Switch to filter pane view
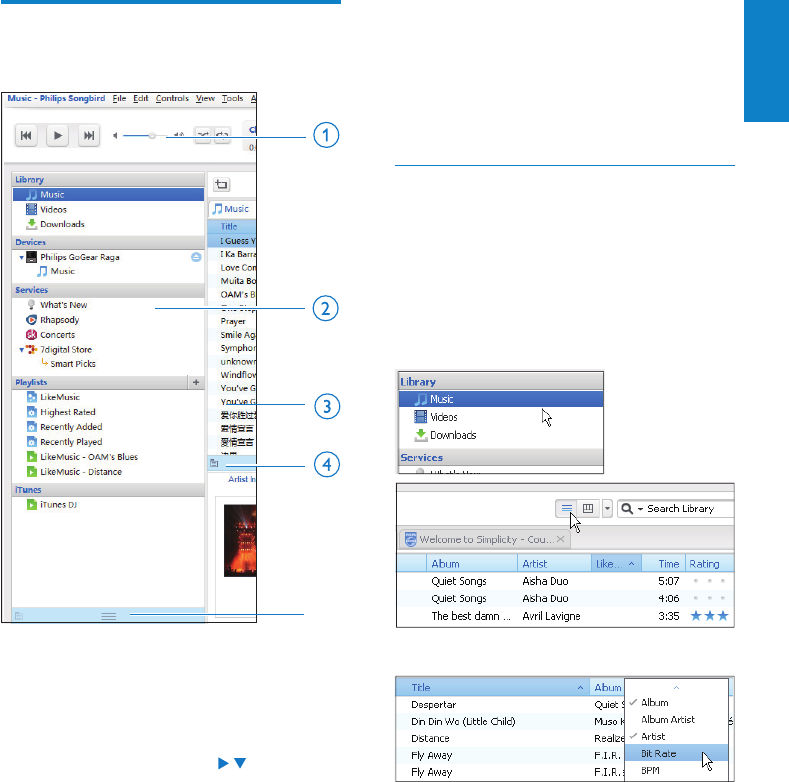Screen dimensions: 789x782 (588, 509)
